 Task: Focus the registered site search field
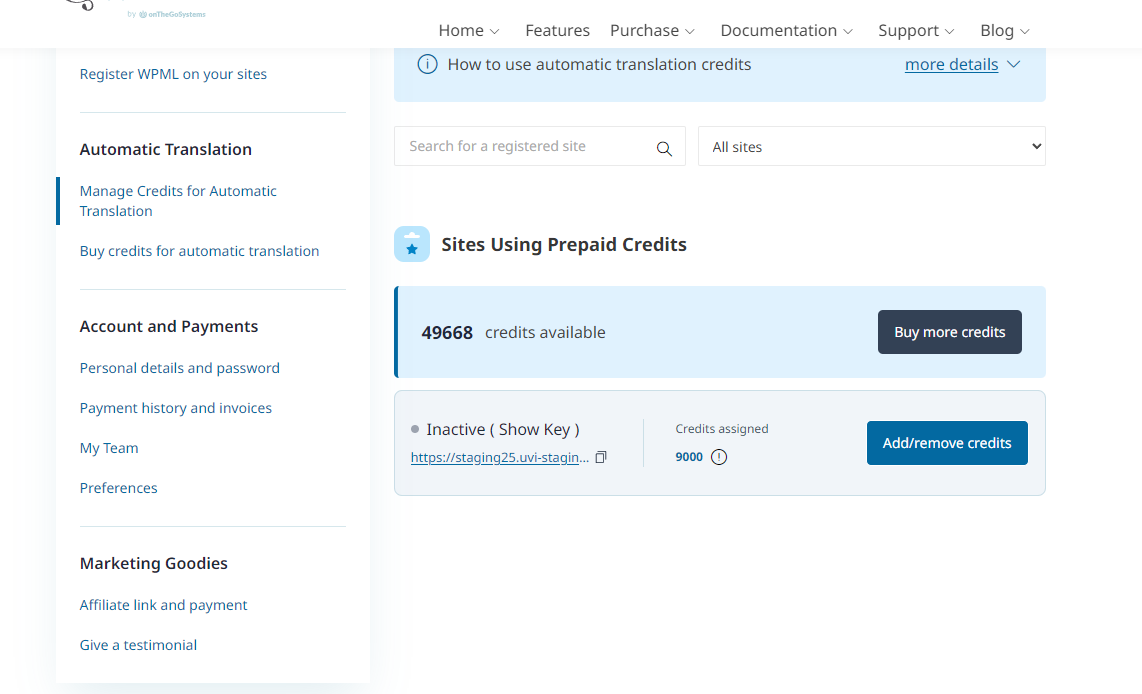coord(525,146)
